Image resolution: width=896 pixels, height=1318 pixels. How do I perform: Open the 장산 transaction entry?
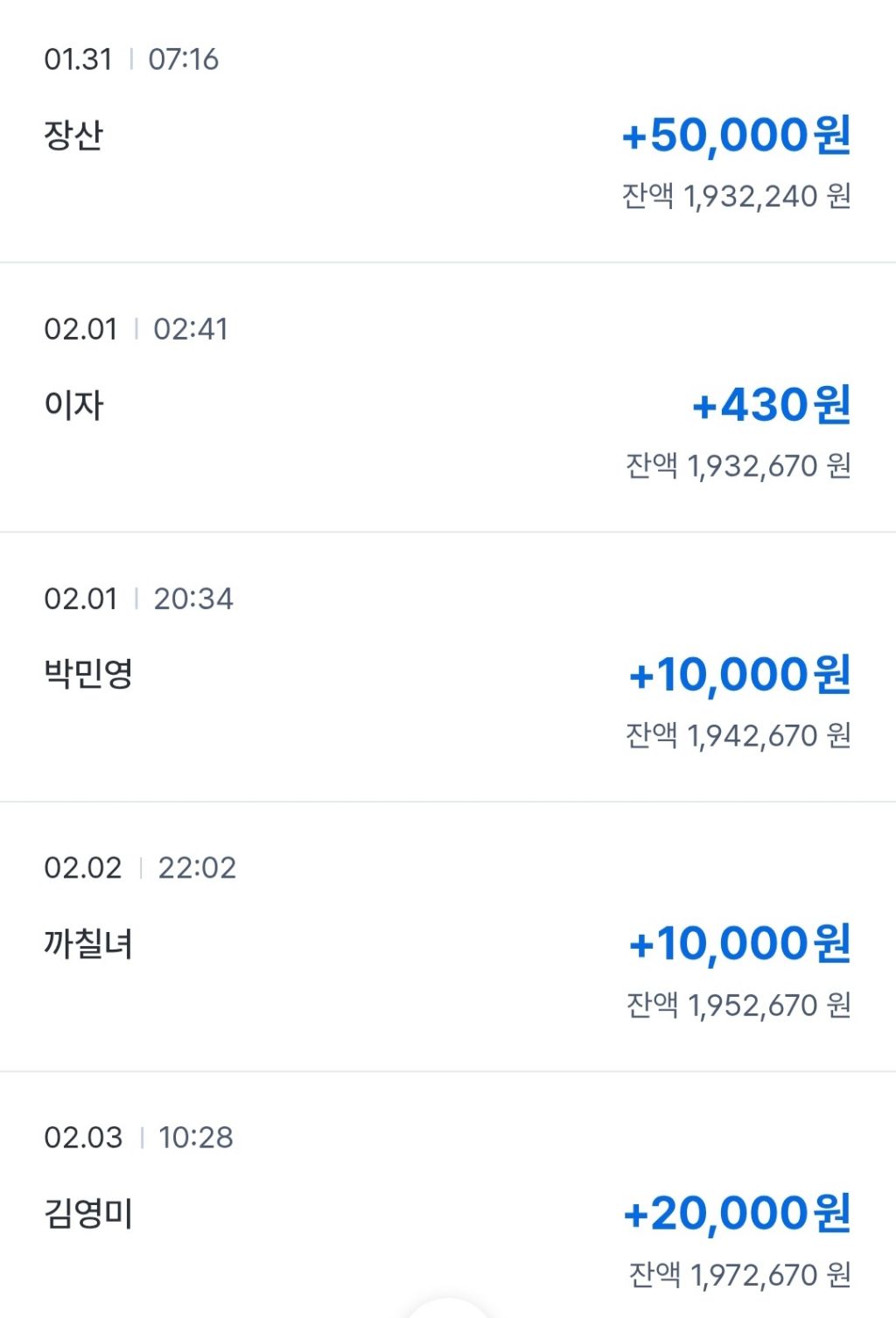(73, 136)
